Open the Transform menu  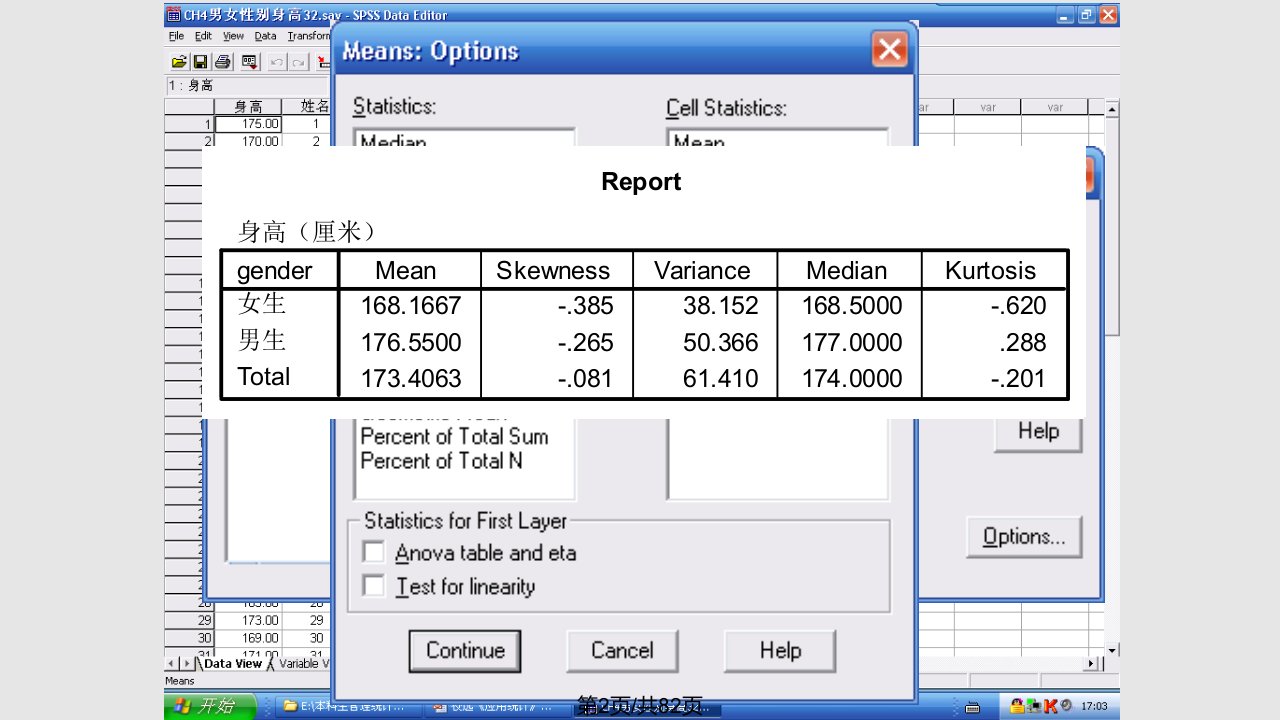coord(308,36)
